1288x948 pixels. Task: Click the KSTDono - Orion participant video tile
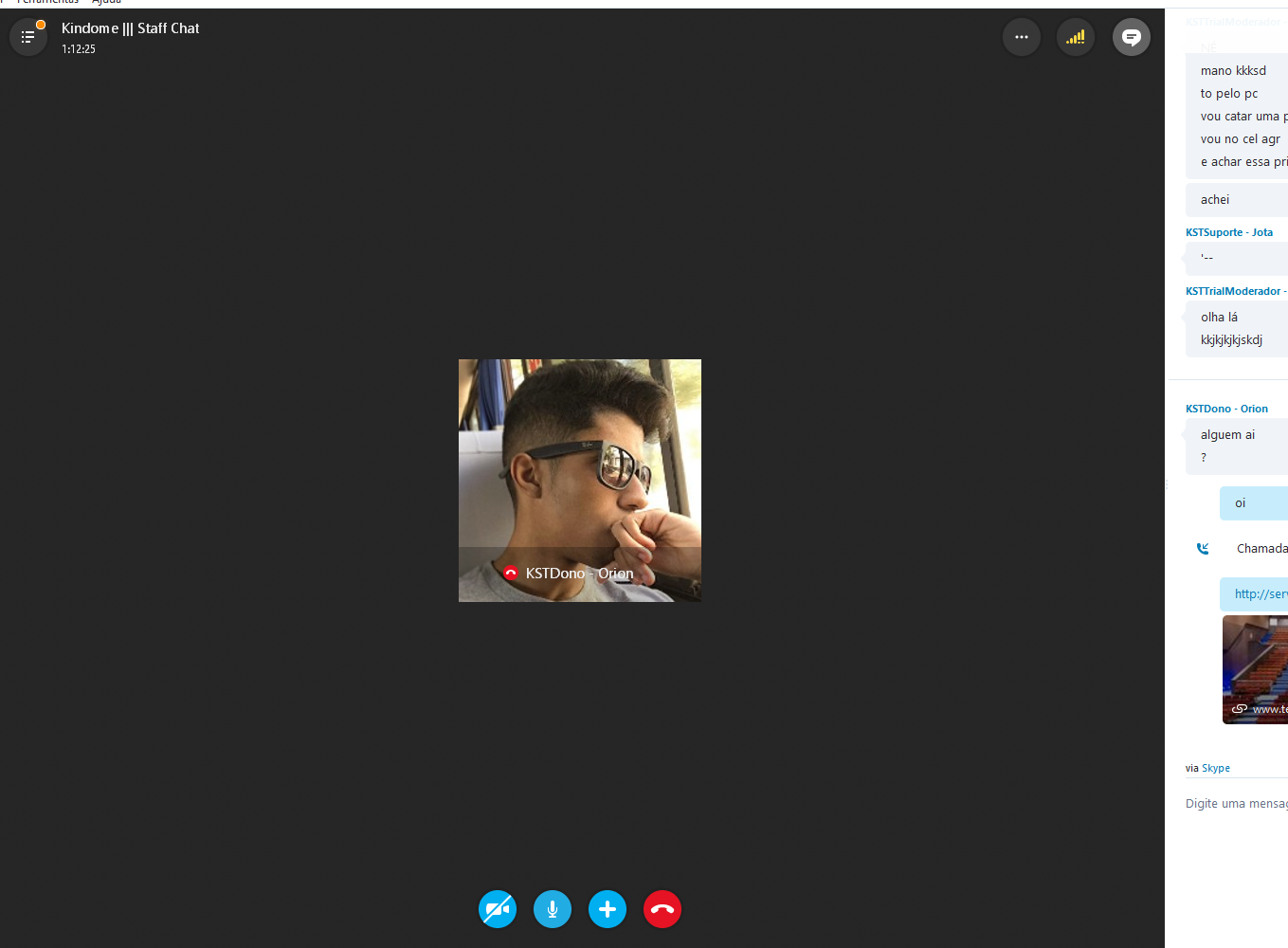[x=580, y=481]
